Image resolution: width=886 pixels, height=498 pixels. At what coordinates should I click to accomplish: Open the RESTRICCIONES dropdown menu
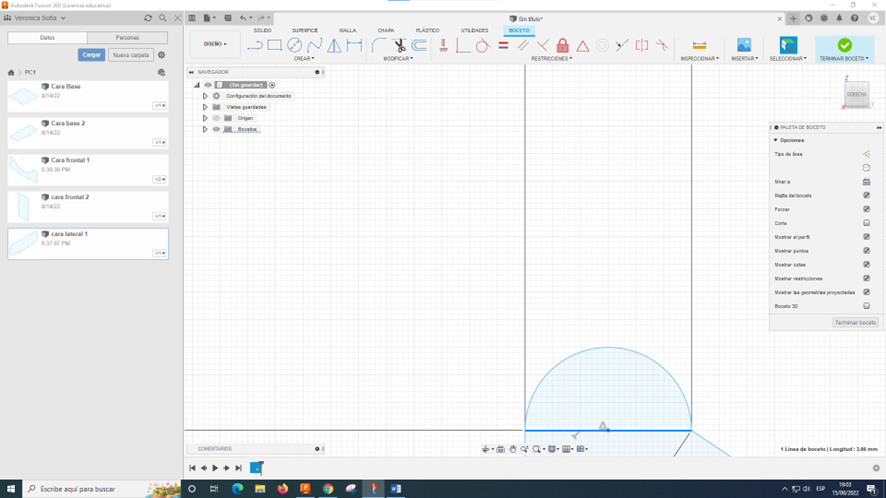click(551, 58)
